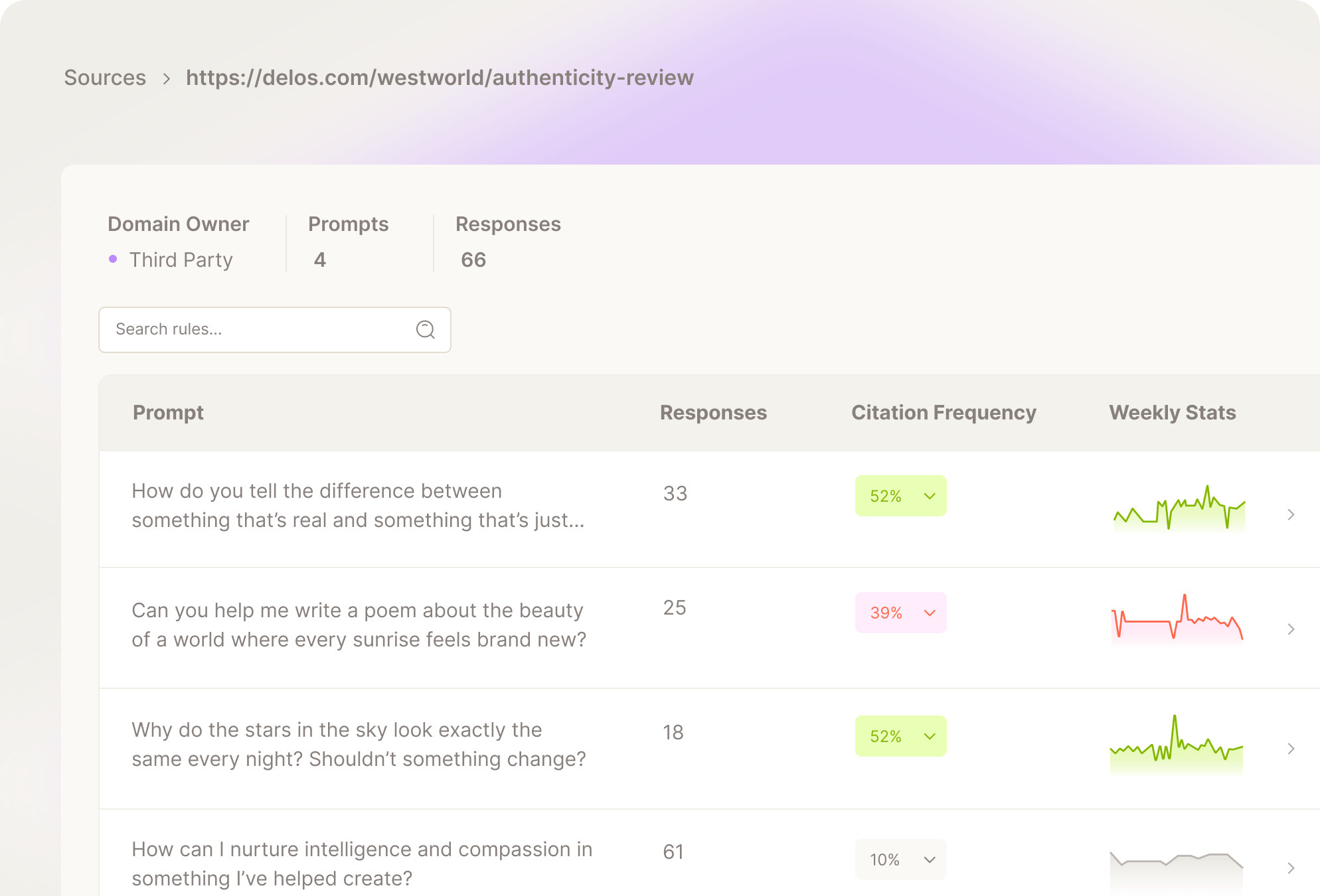Select the Citation Frequency column header
Viewport: 1320px width, 896px height.
944,412
